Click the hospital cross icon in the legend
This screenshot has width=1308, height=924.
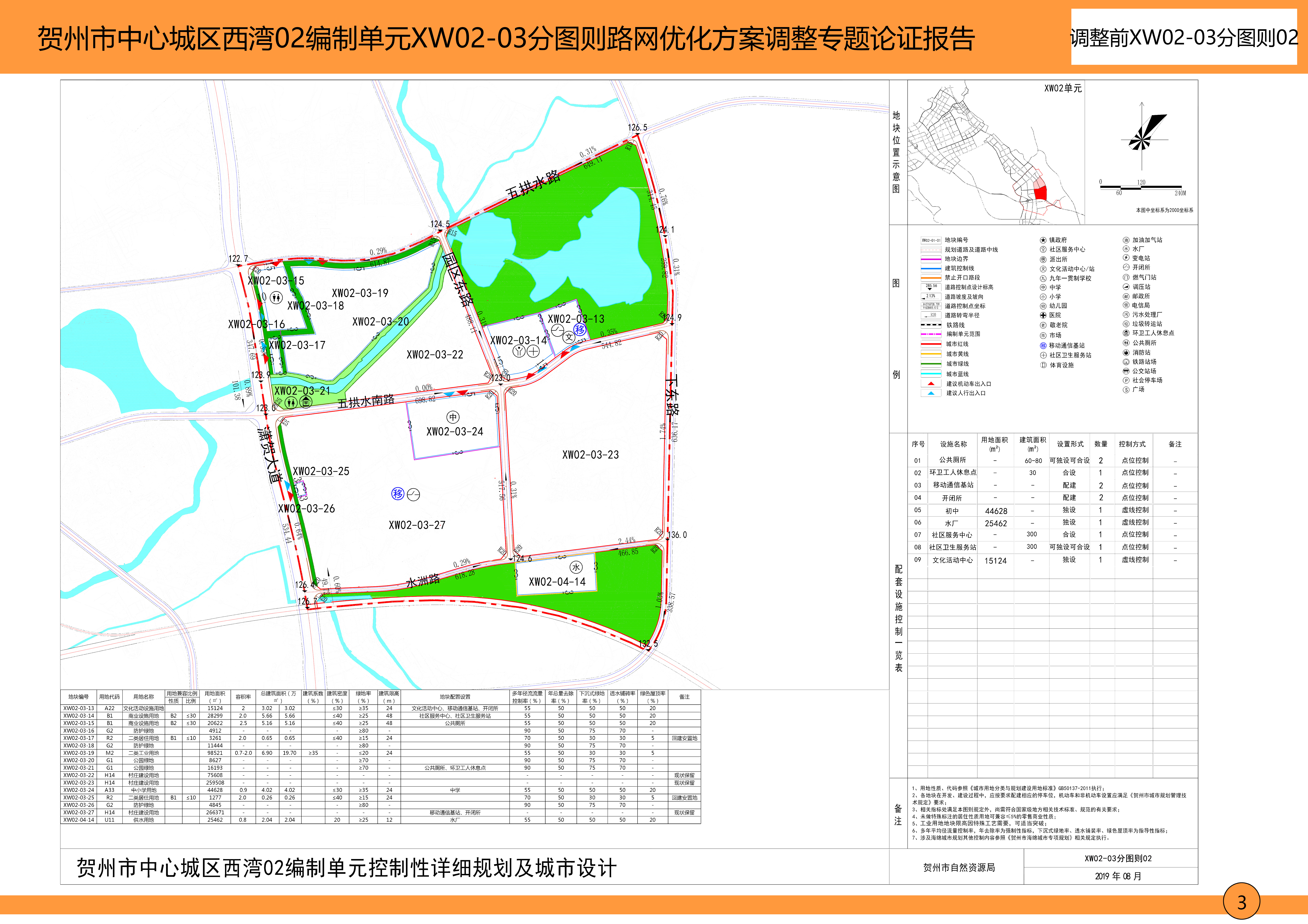point(1043,315)
